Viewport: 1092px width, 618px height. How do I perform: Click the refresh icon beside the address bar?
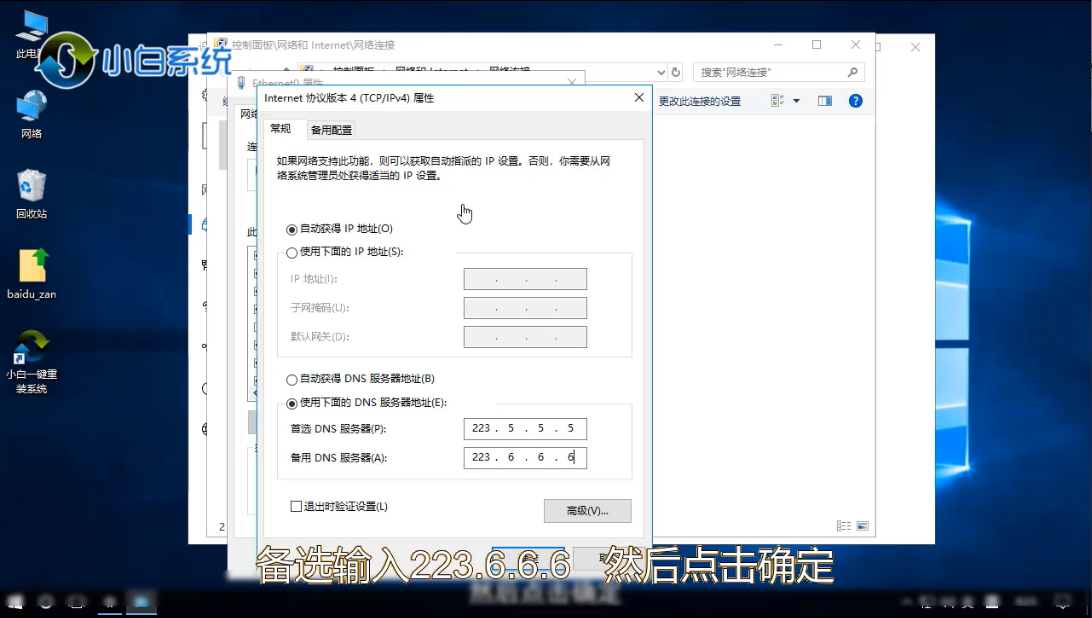[676, 72]
